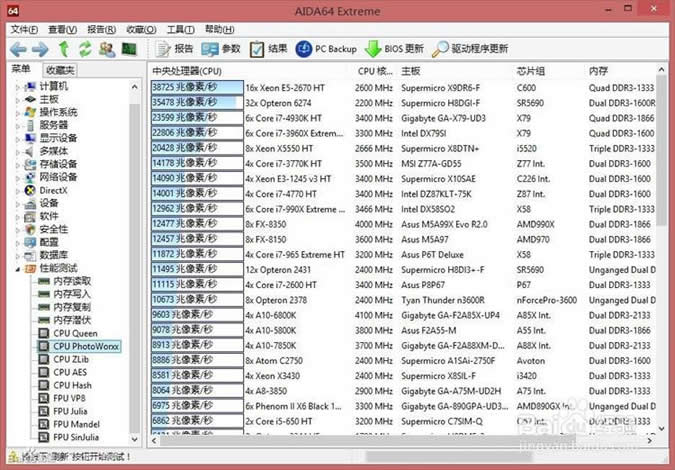Click the green refresh arrows icon
The height and width of the screenshot is (470, 675).
pyautogui.click(x=85, y=49)
